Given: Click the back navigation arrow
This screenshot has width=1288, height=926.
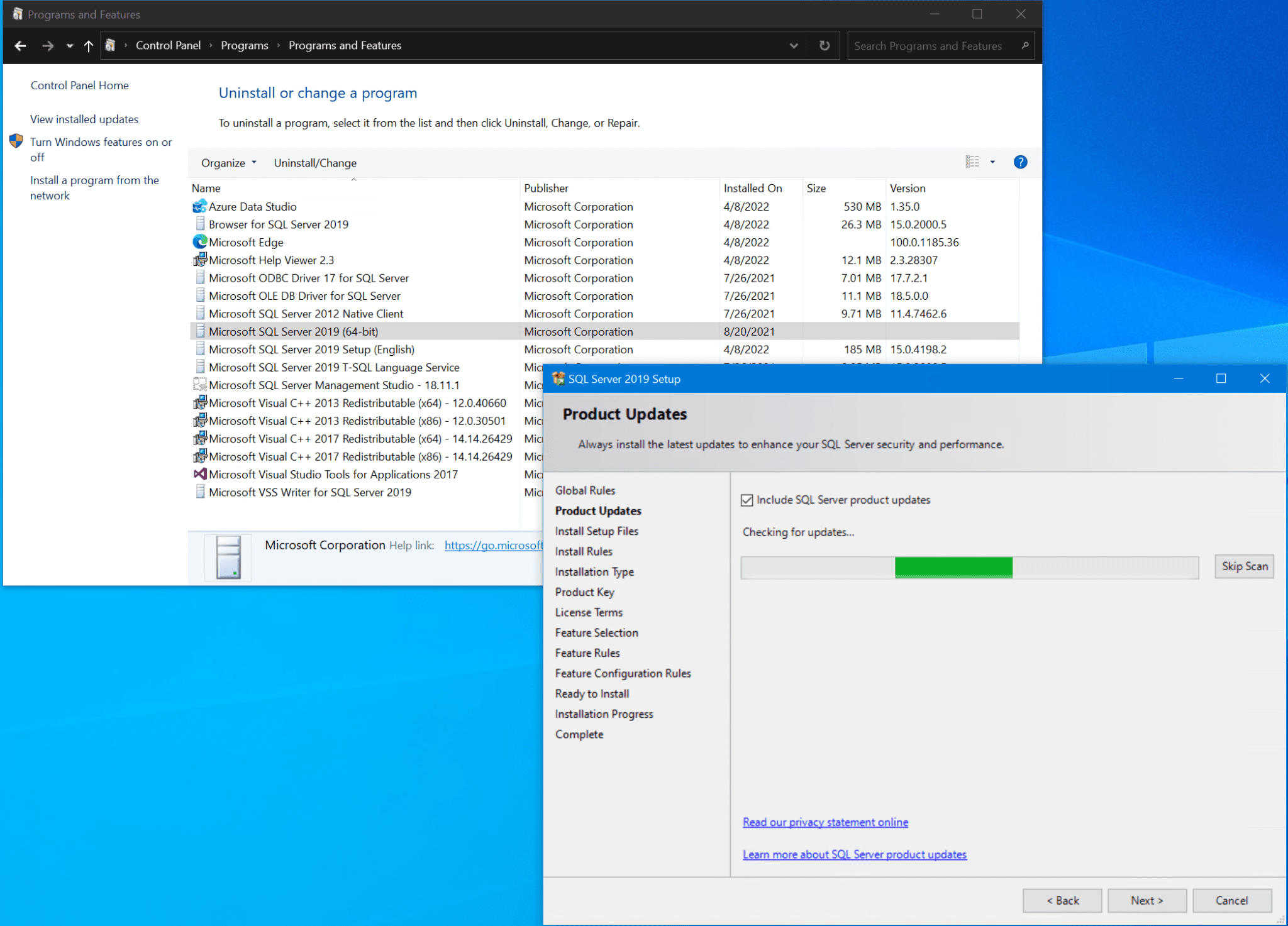Looking at the screenshot, I should click(x=20, y=45).
